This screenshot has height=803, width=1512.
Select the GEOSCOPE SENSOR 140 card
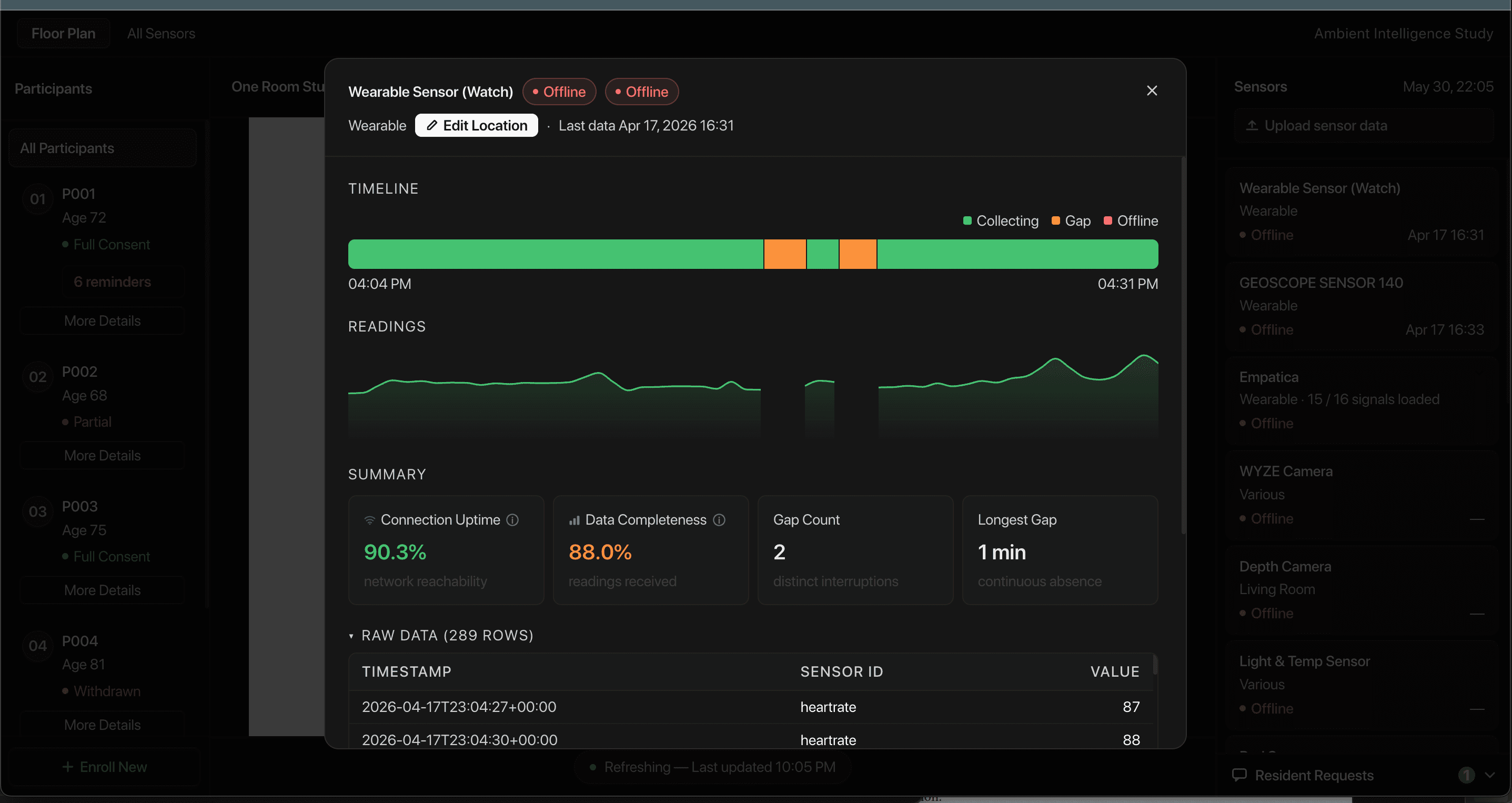pos(1362,306)
